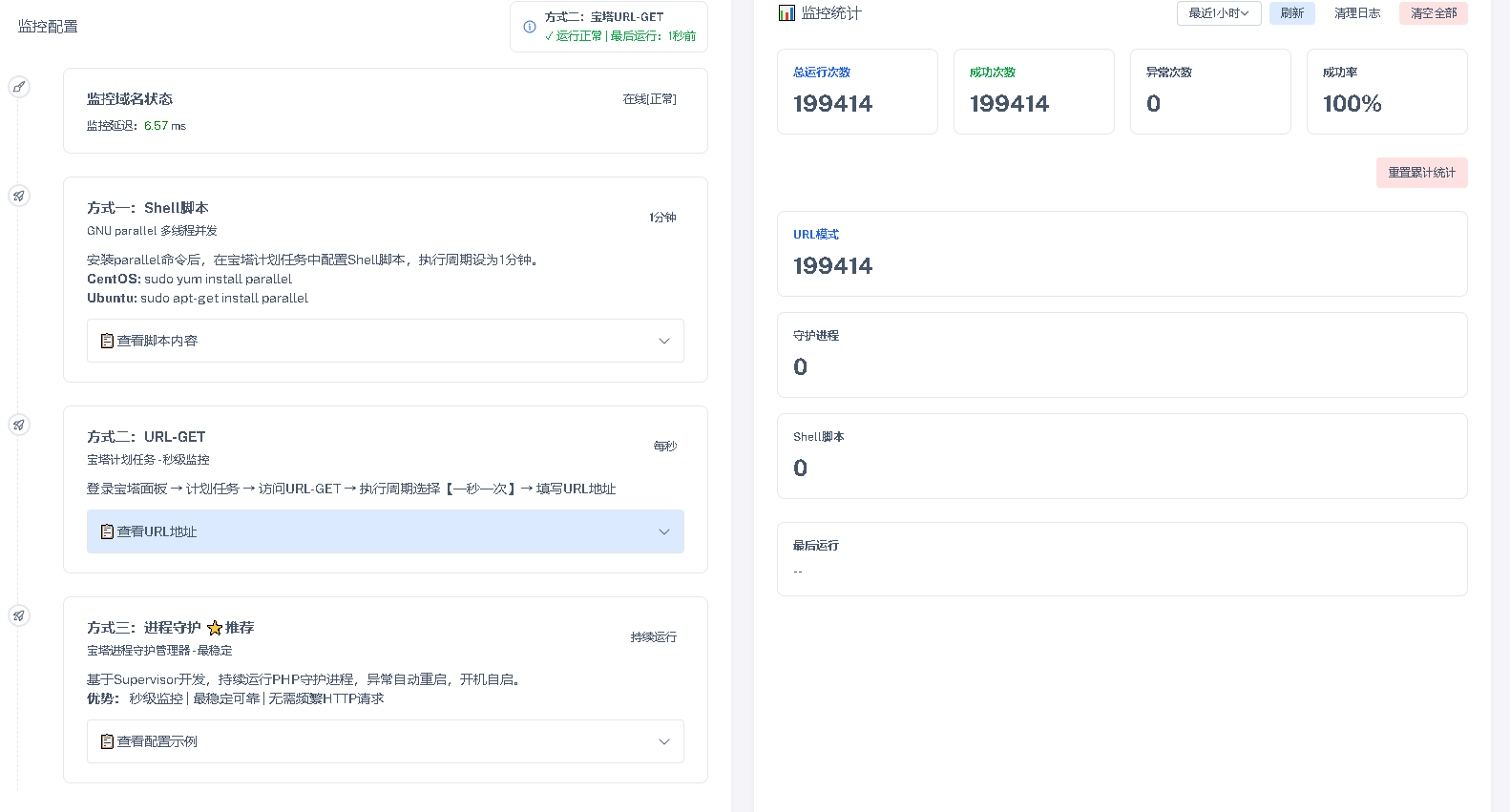Click the rocket icon beside 方式一 Shell脚本
The height and width of the screenshot is (812, 1510).
point(18,196)
